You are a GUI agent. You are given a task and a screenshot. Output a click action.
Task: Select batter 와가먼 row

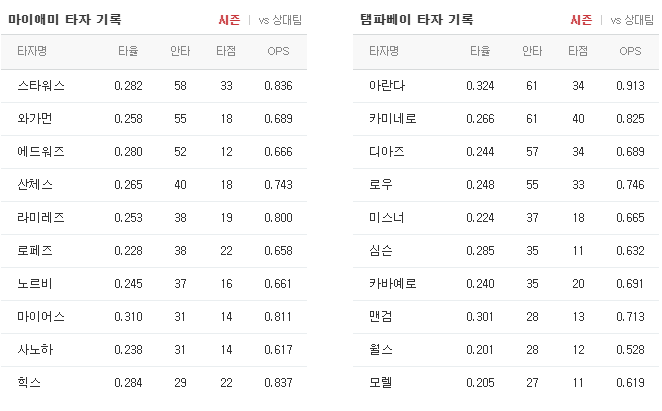[x=154, y=119]
